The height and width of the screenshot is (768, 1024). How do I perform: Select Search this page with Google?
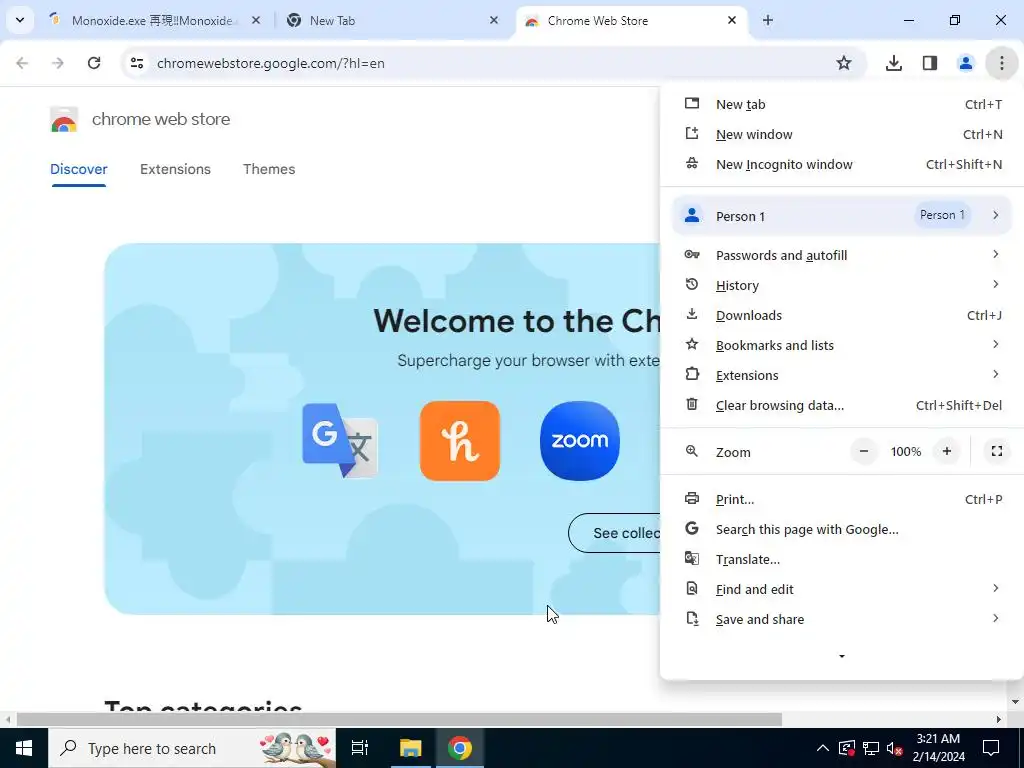pyautogui.click(x=842, y=530)
